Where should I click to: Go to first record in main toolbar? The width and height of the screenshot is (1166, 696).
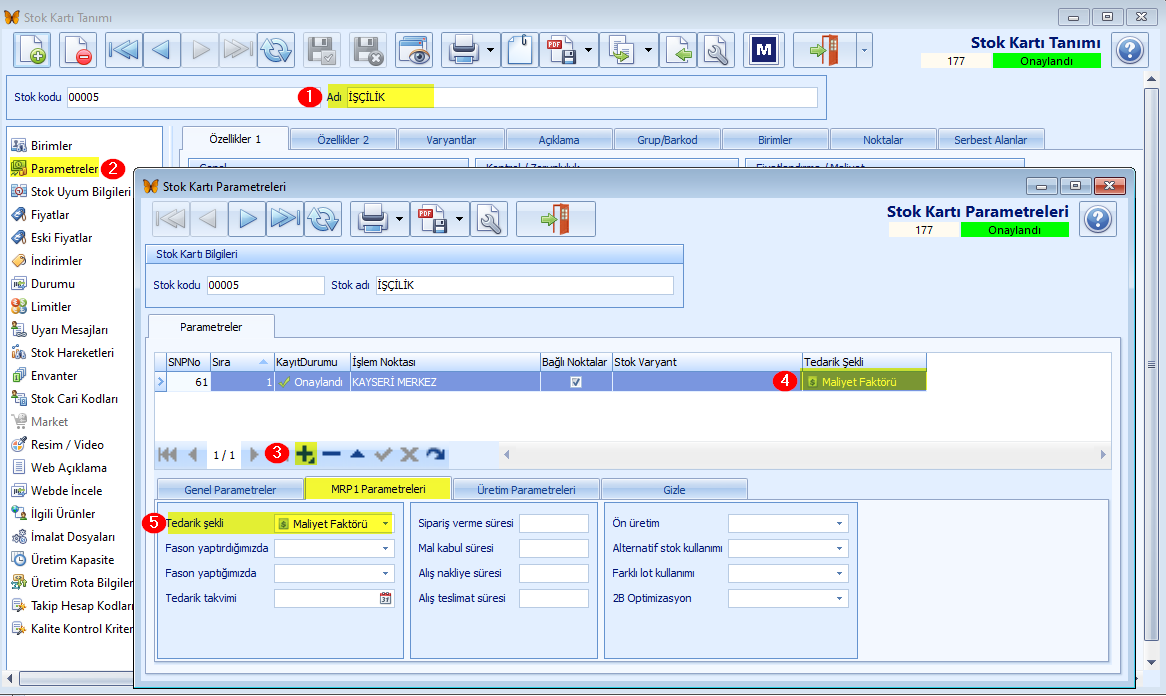(123, 50)
